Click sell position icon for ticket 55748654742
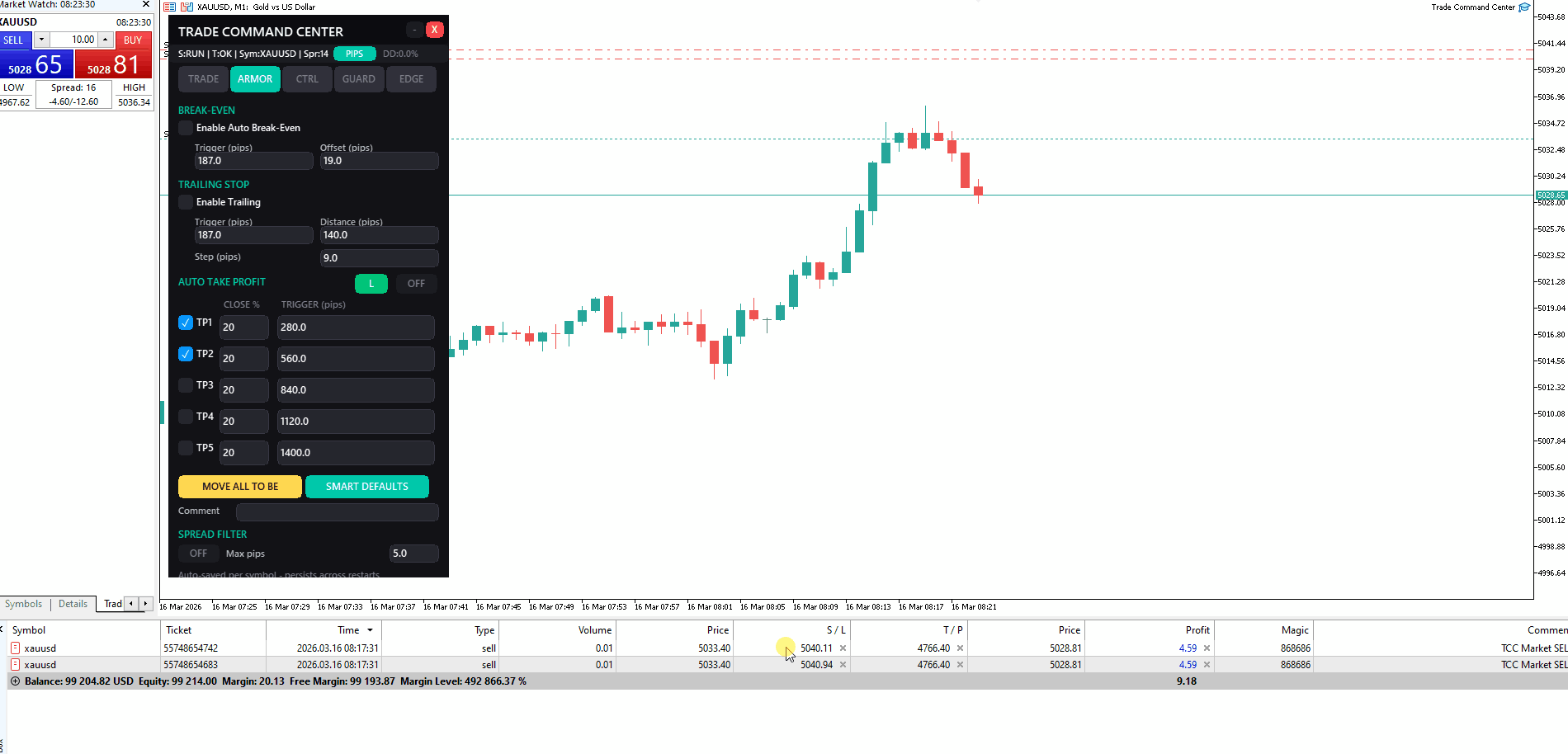The width and height of the screenshot is (1568, 754). [15, 648]
